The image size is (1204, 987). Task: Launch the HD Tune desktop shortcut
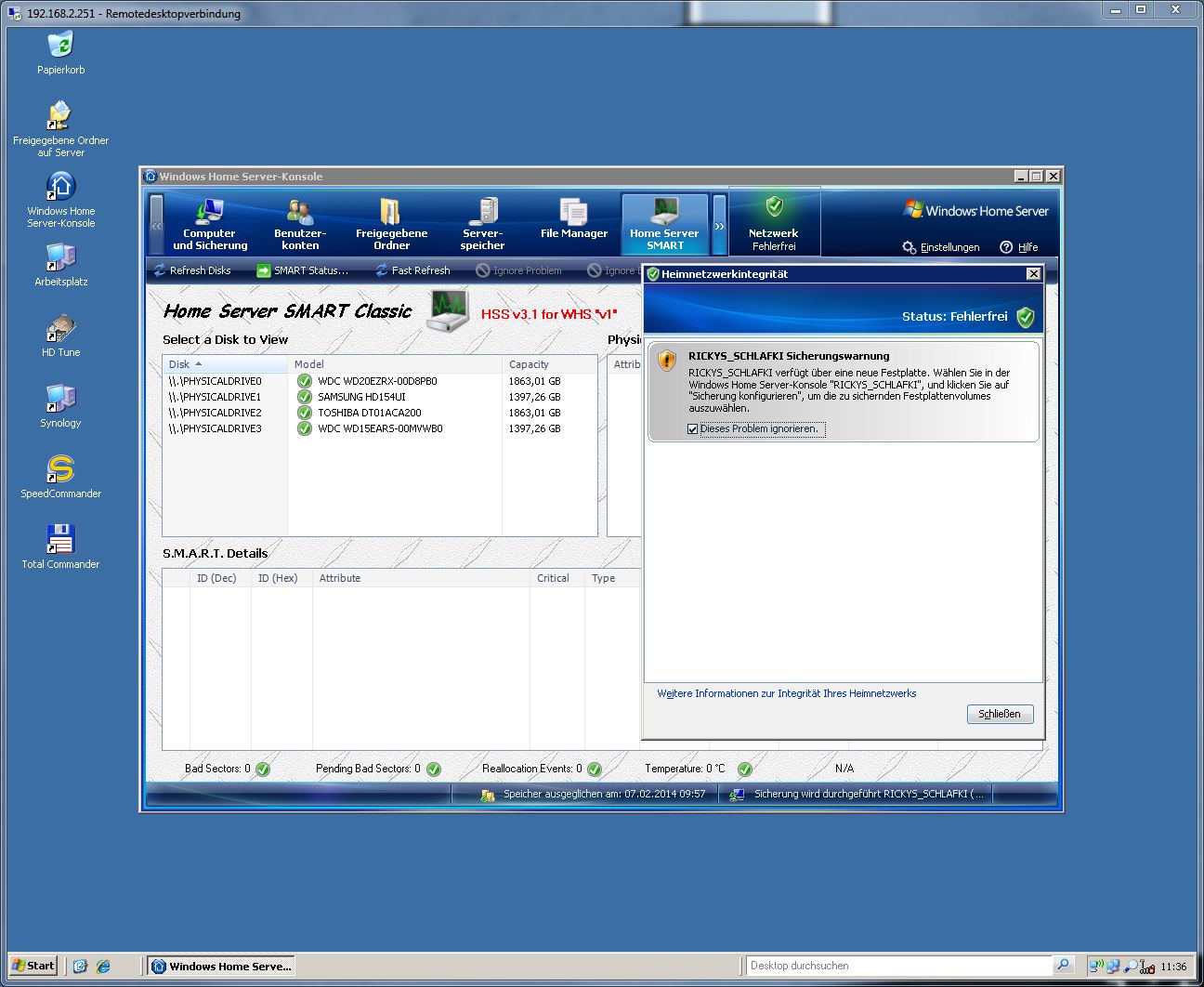pyautogui.click(x=60, y=335)
